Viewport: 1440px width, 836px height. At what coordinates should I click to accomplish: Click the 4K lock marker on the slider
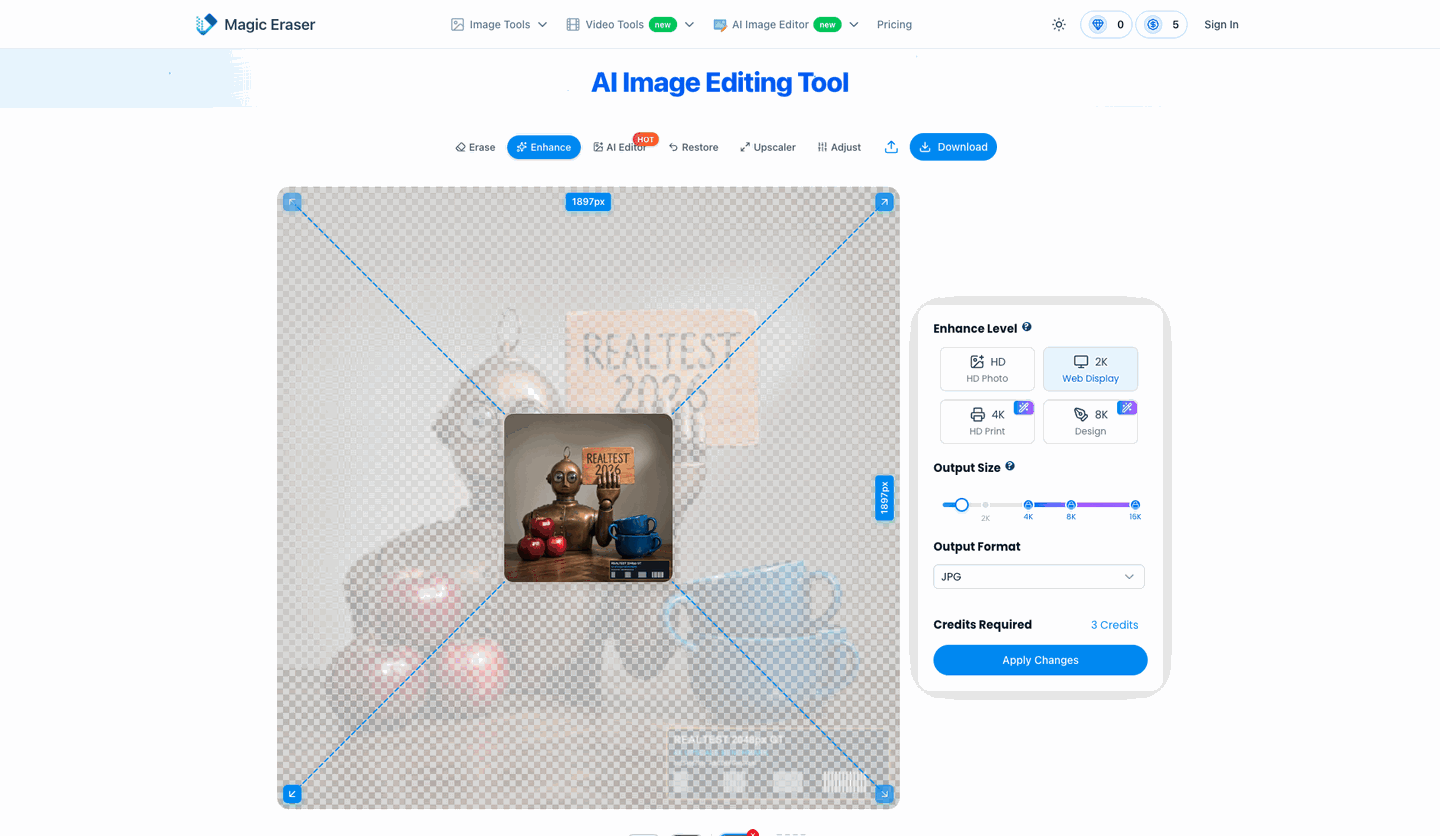click(x=1028, y=505)
